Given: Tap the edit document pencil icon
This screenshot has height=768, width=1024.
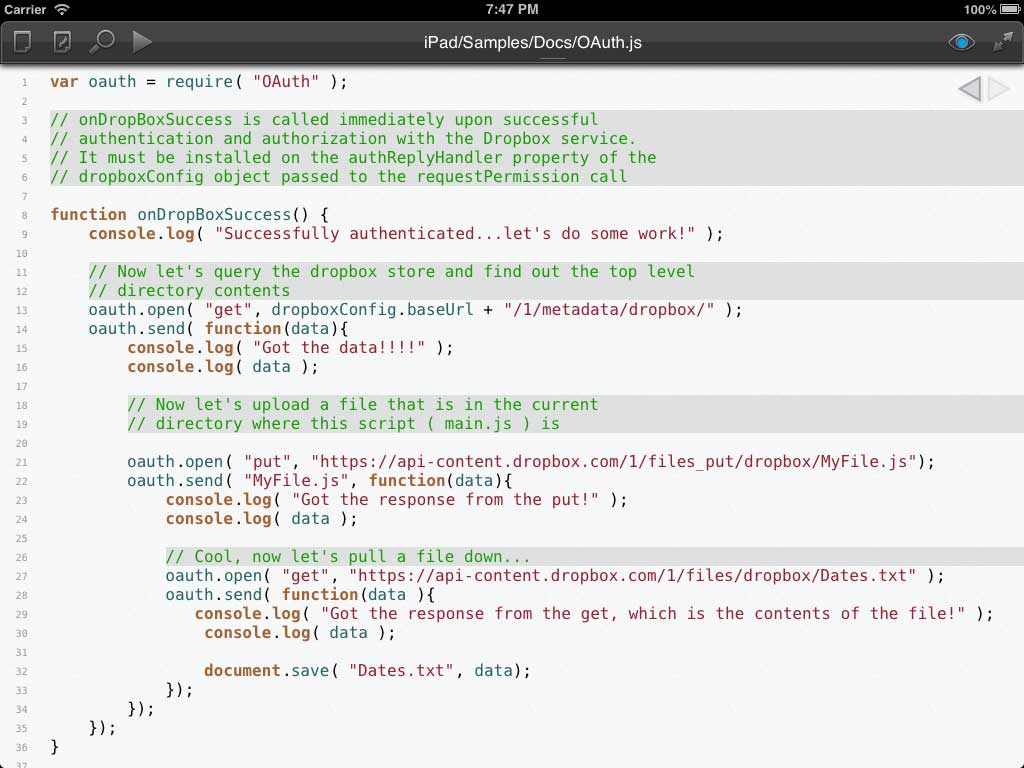Looking at the screenshot, I should (62, 42).
